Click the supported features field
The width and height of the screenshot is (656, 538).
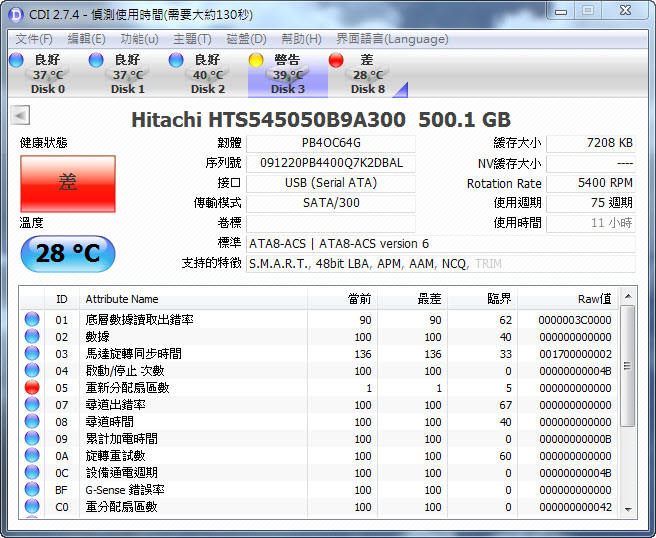tap(441, 264)
